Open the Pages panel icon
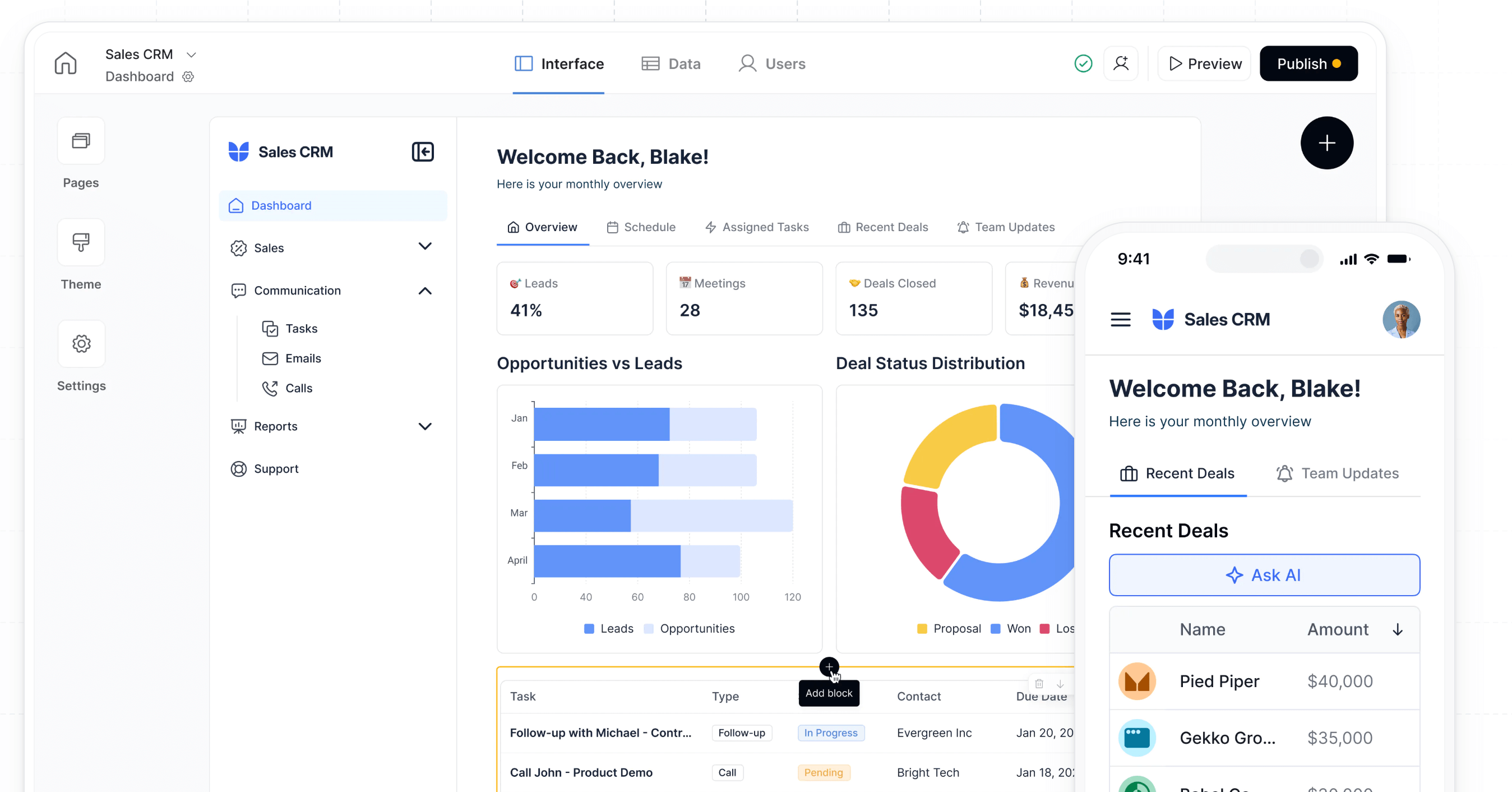 pos(81,141)
